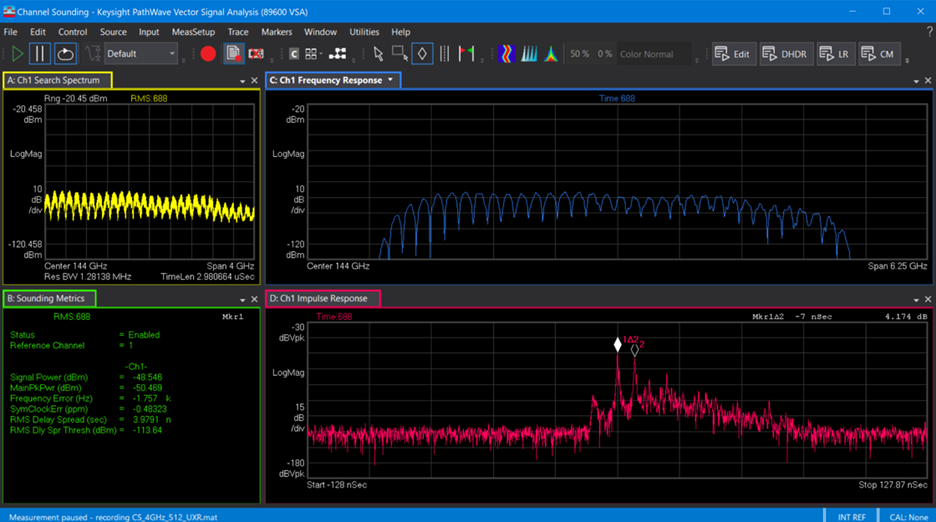Viewport: 936px width, 522px height.
Task: Open the trace layout grid icon
Action: tap(311, 54)
